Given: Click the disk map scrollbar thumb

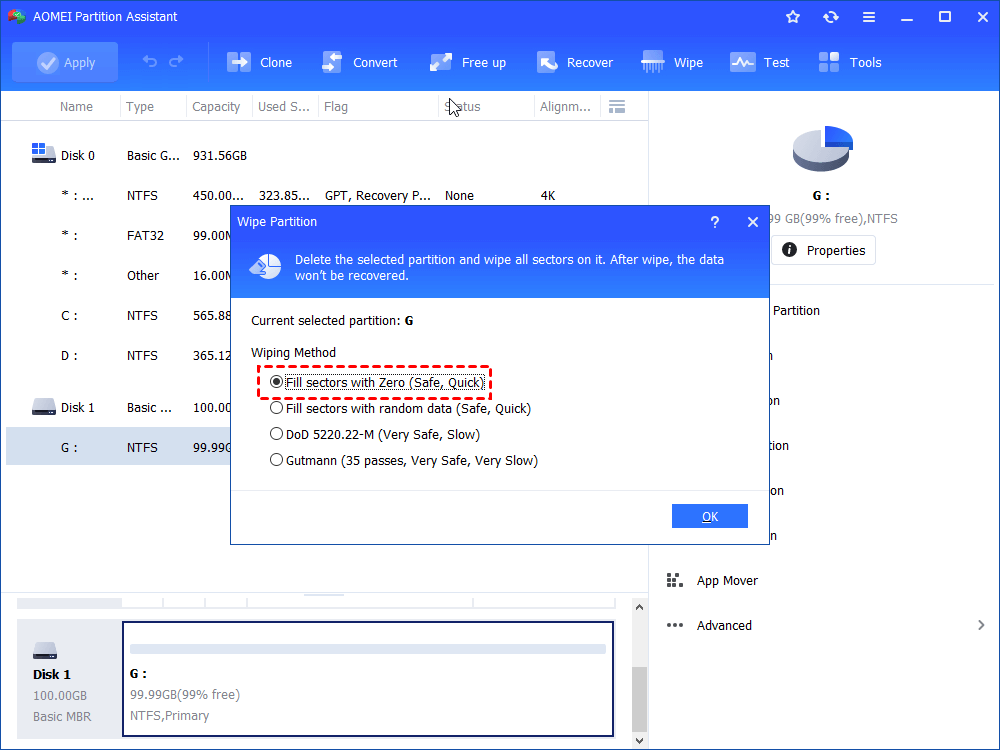Looking at the screenshot, I should [639, 699].
